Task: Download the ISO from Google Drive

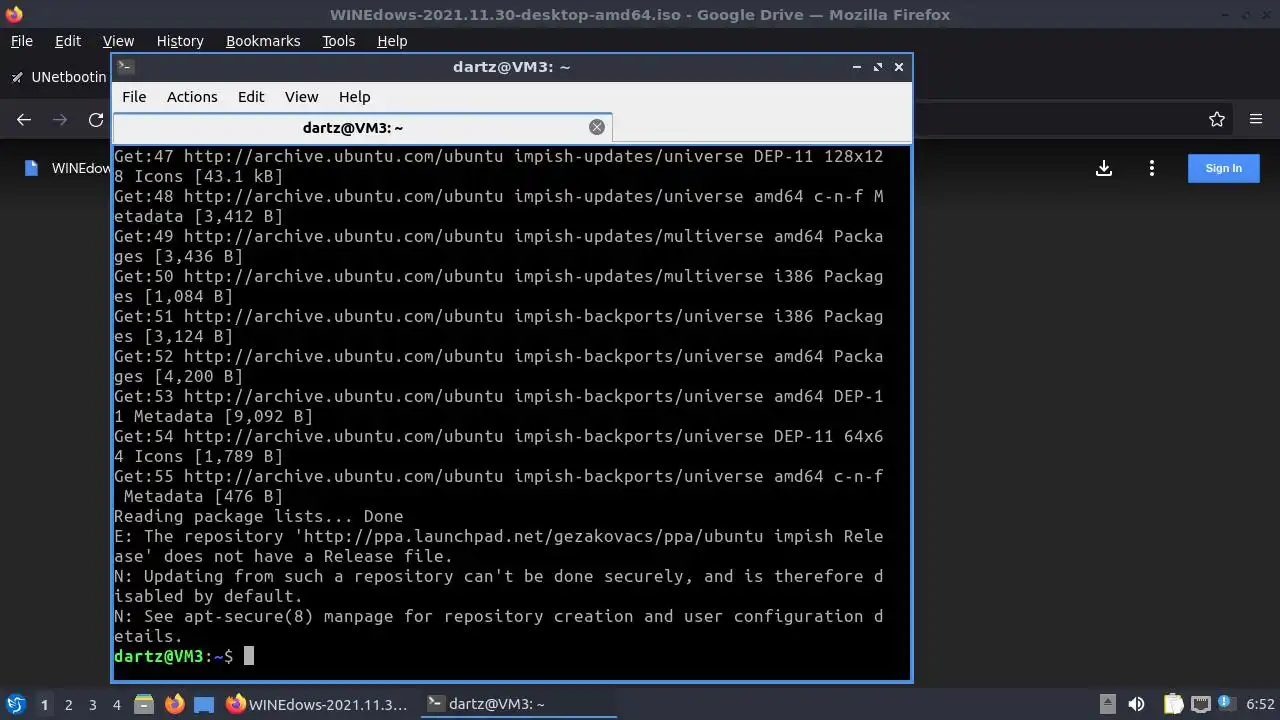Action: [x=1104, y=168]
